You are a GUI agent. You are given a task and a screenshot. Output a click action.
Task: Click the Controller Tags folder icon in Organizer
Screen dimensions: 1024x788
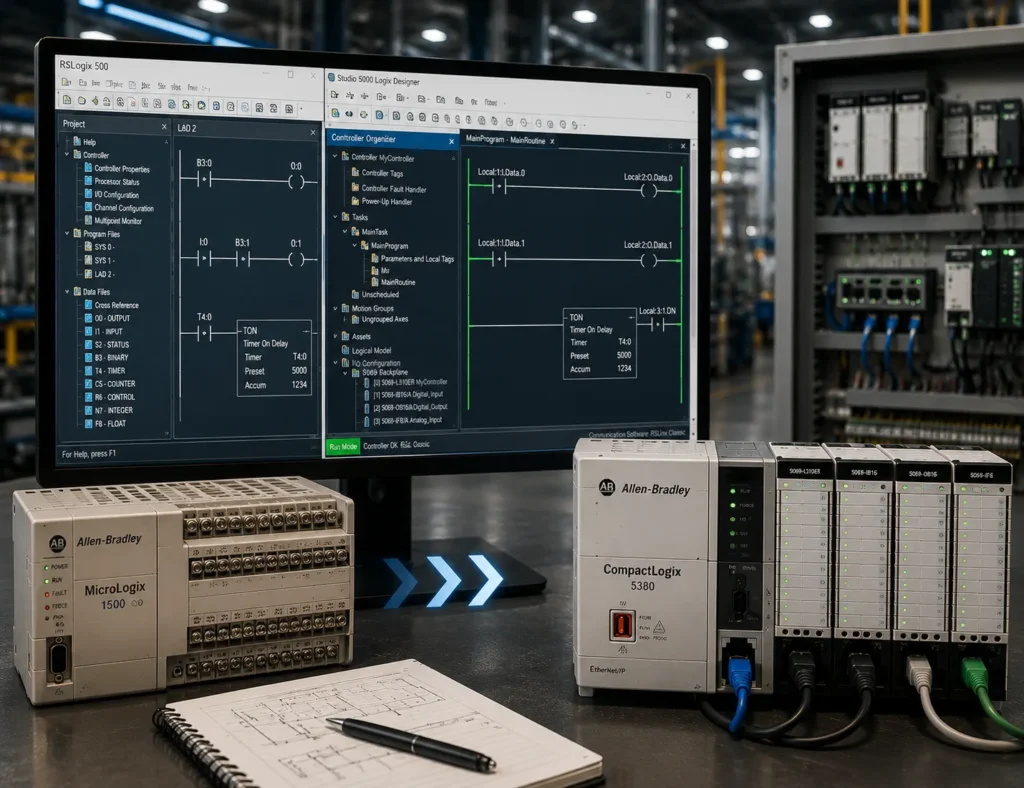coord(355,172)
